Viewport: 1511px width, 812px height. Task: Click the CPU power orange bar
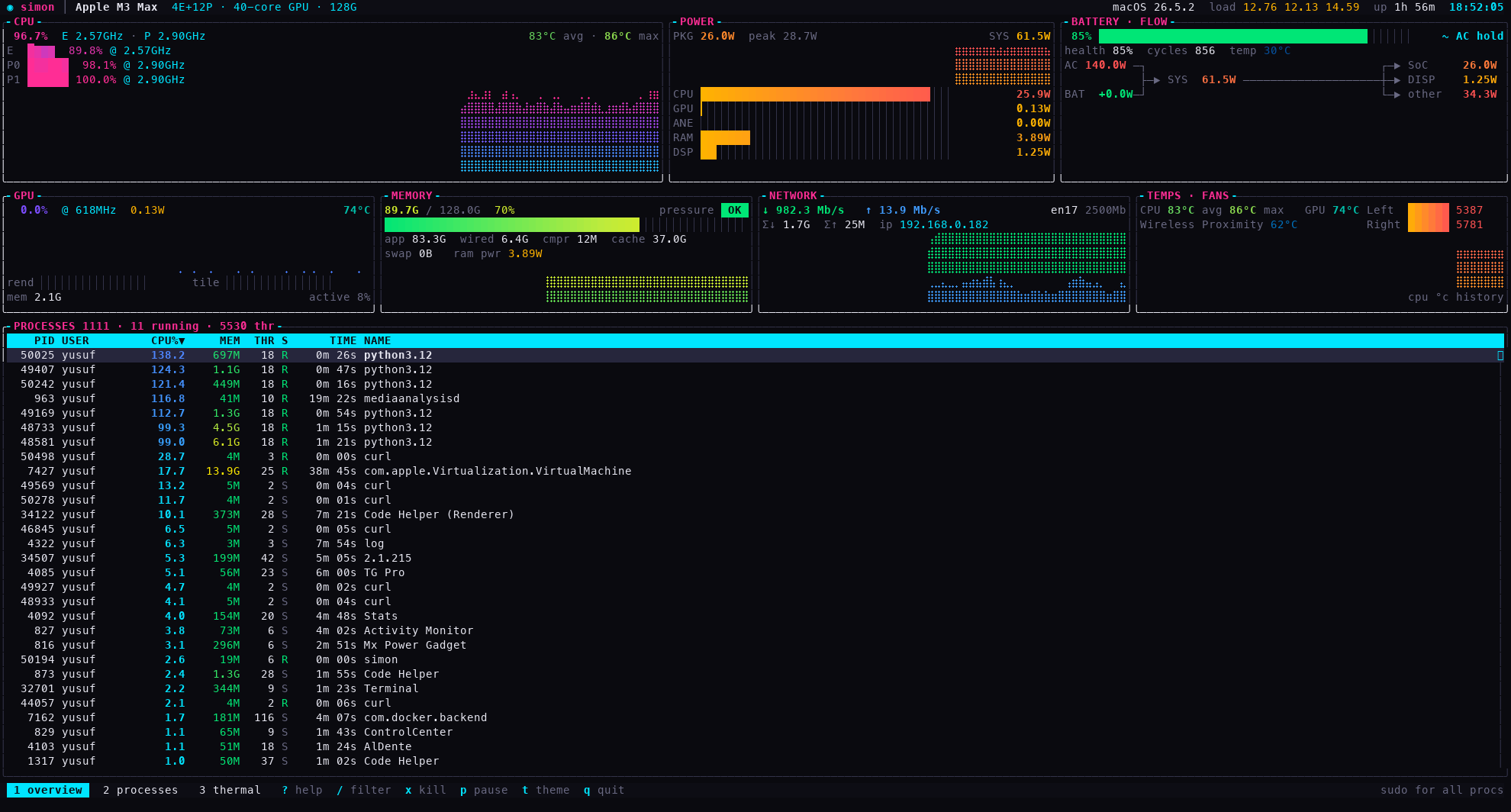coord(815,94)
